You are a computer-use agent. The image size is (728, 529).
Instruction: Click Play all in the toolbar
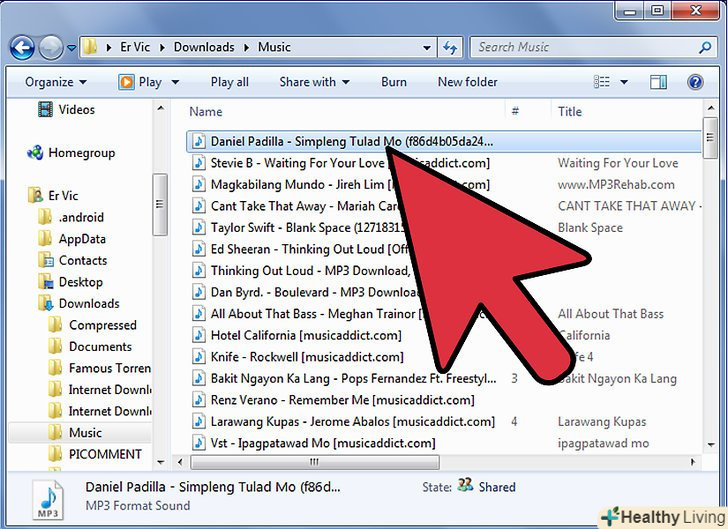click(x=230, y=82)
